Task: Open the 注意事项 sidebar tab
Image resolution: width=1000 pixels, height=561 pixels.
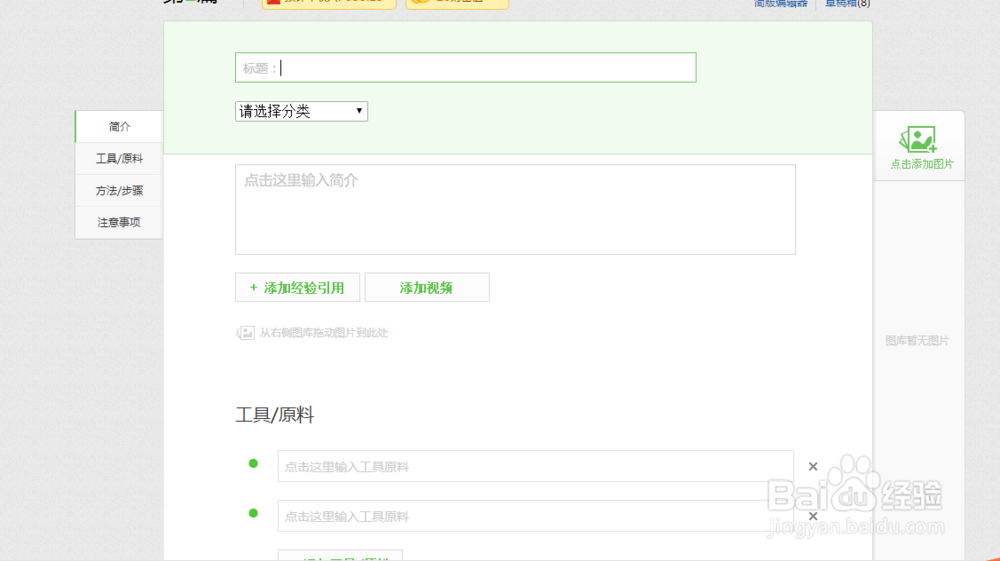Action: point(119,222)
